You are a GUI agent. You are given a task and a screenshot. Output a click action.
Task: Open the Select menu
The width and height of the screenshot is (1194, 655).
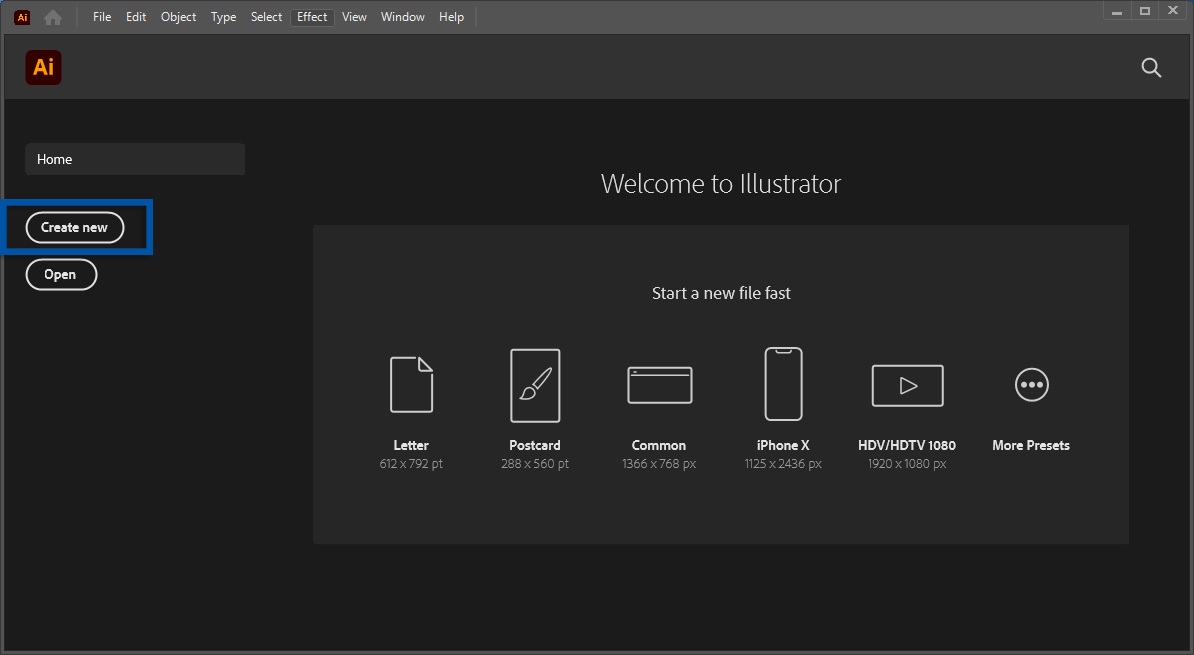tap(266, 16)
